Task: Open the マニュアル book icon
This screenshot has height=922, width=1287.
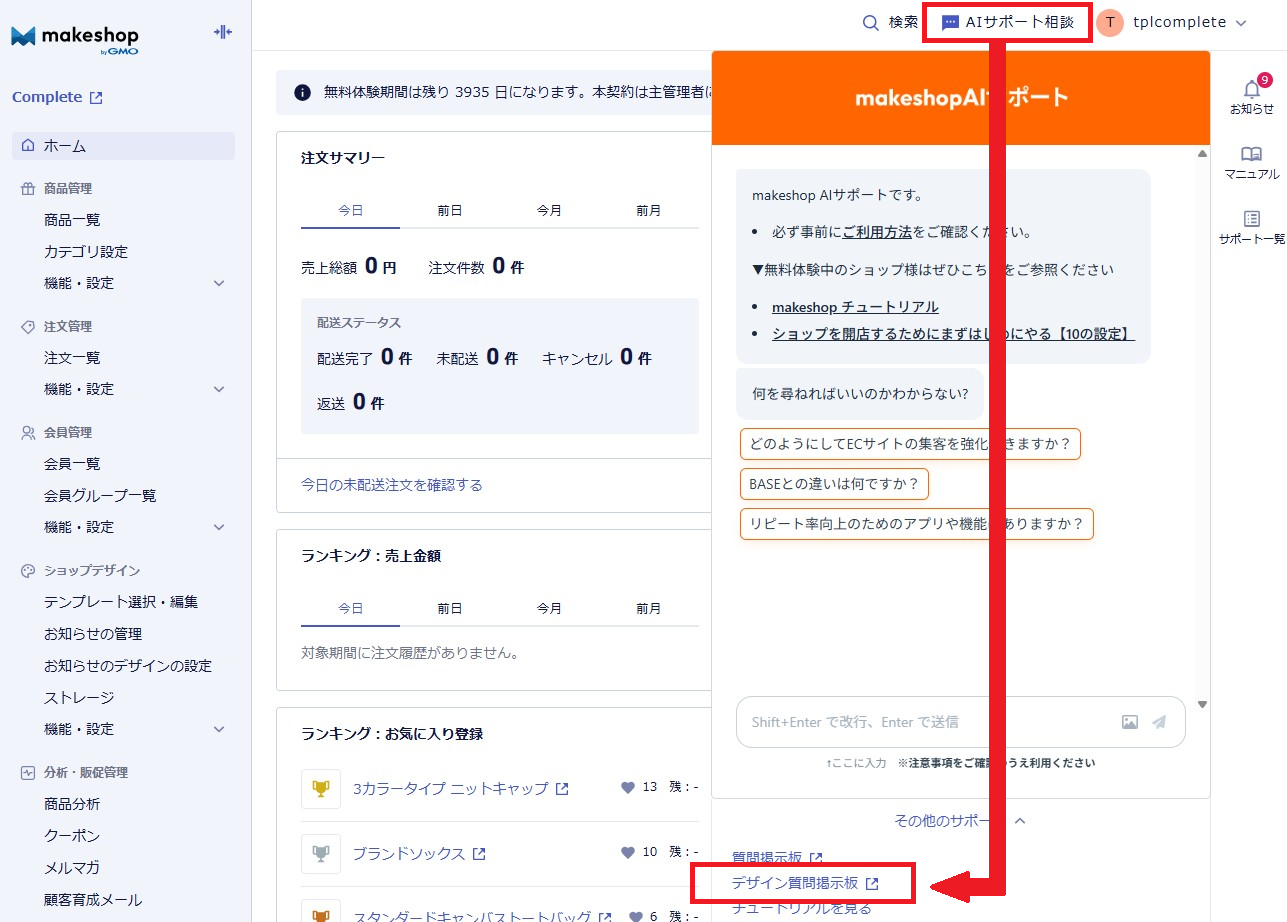Action: (x=1251, y=155)
